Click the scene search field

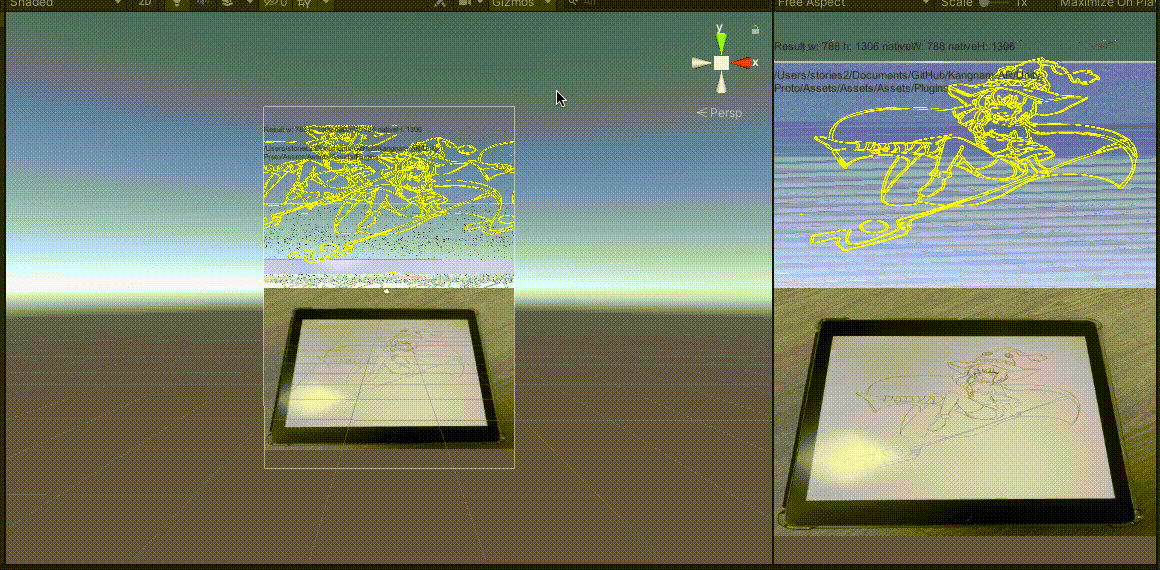click(x=666, y=3)
